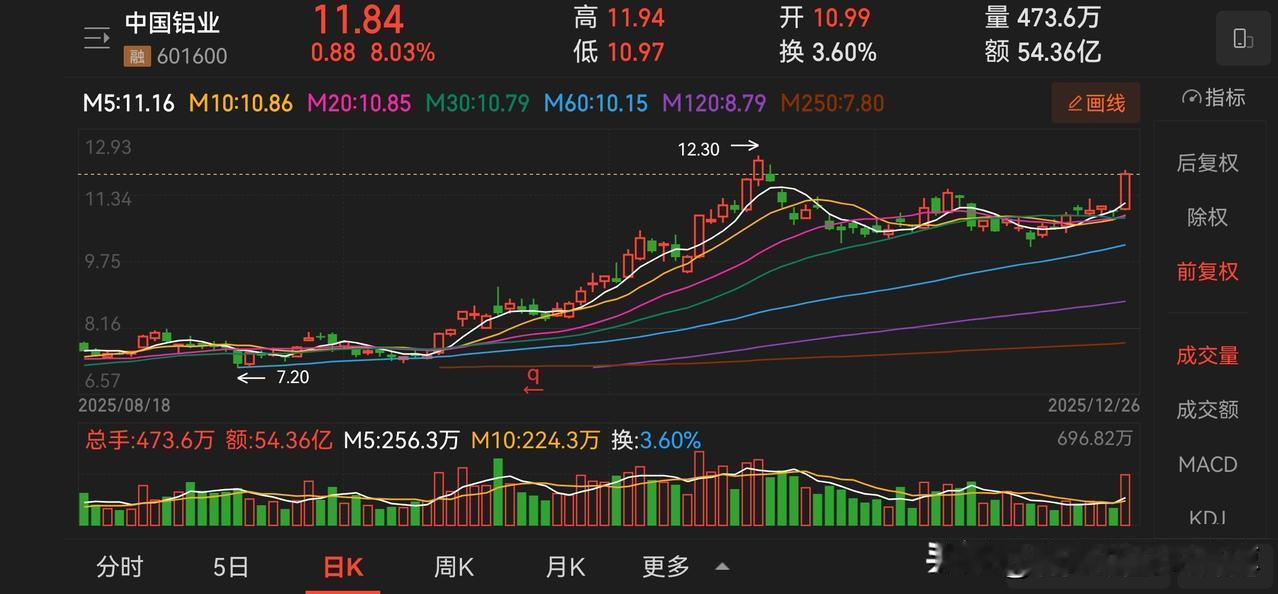Viewport: 1278px width, 594px height.
Task: Open the menu icon beside 中国铝业
Action: pos(97,39)
